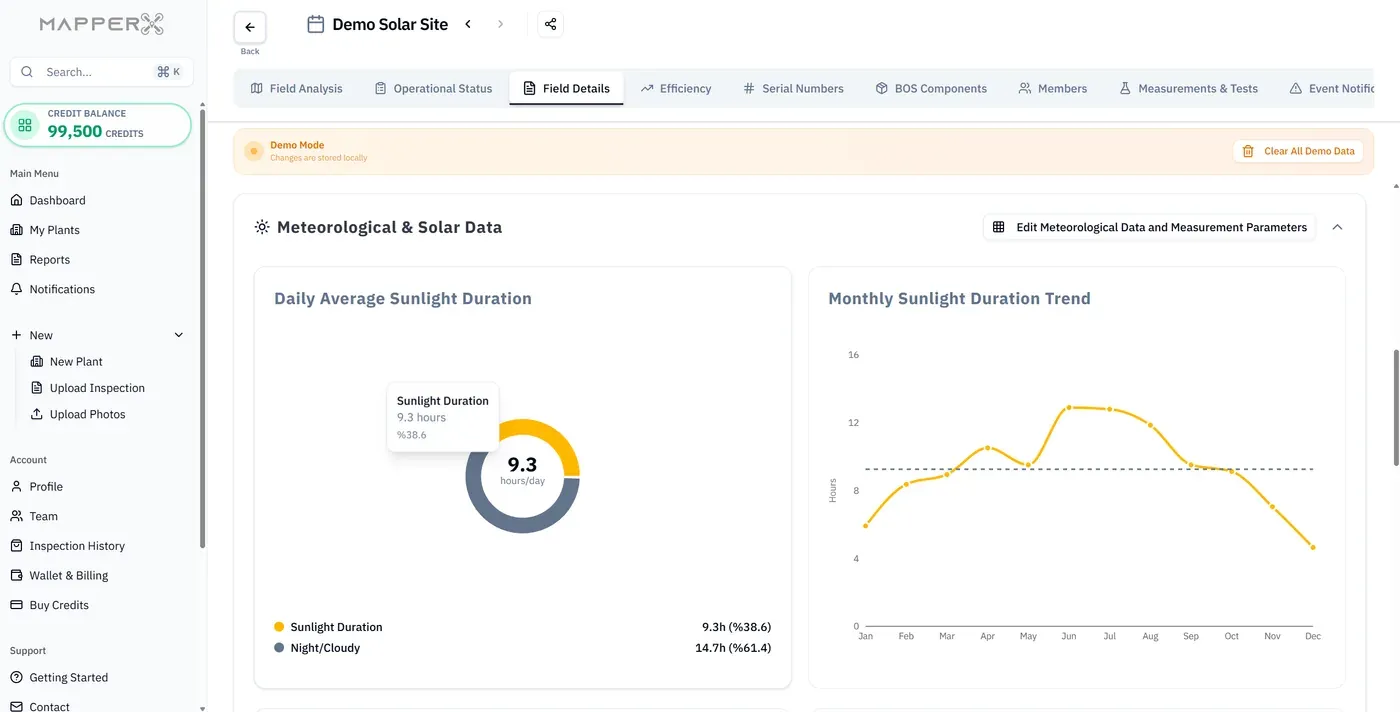Click Edit Meteorological Data and Measurement Parameters
The width and height of the screenshot is (1400, 712).
click(x=1149, y=227)
